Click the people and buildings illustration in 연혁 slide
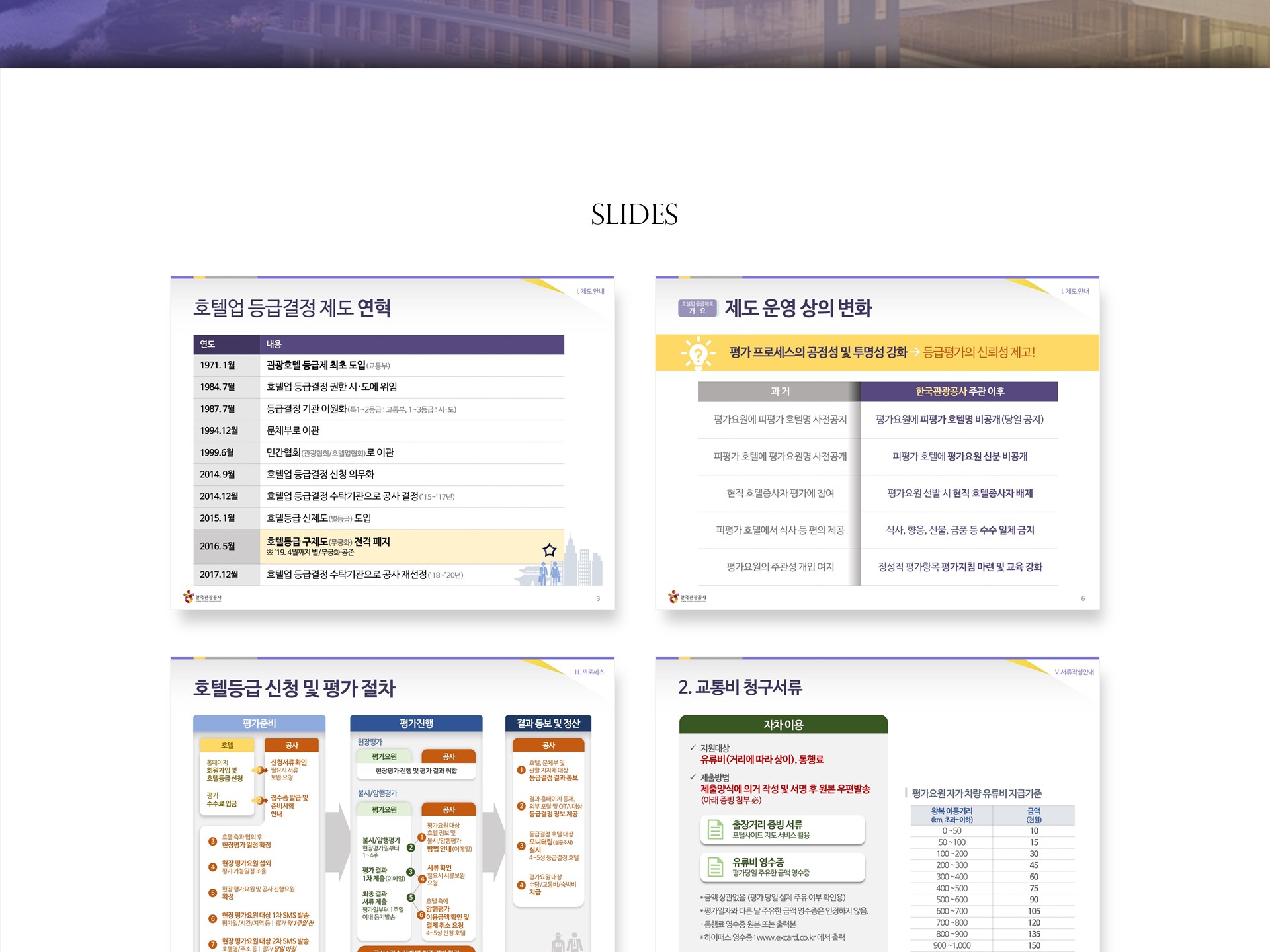This screenshot has width=1270, height=952. coord(559,560)
